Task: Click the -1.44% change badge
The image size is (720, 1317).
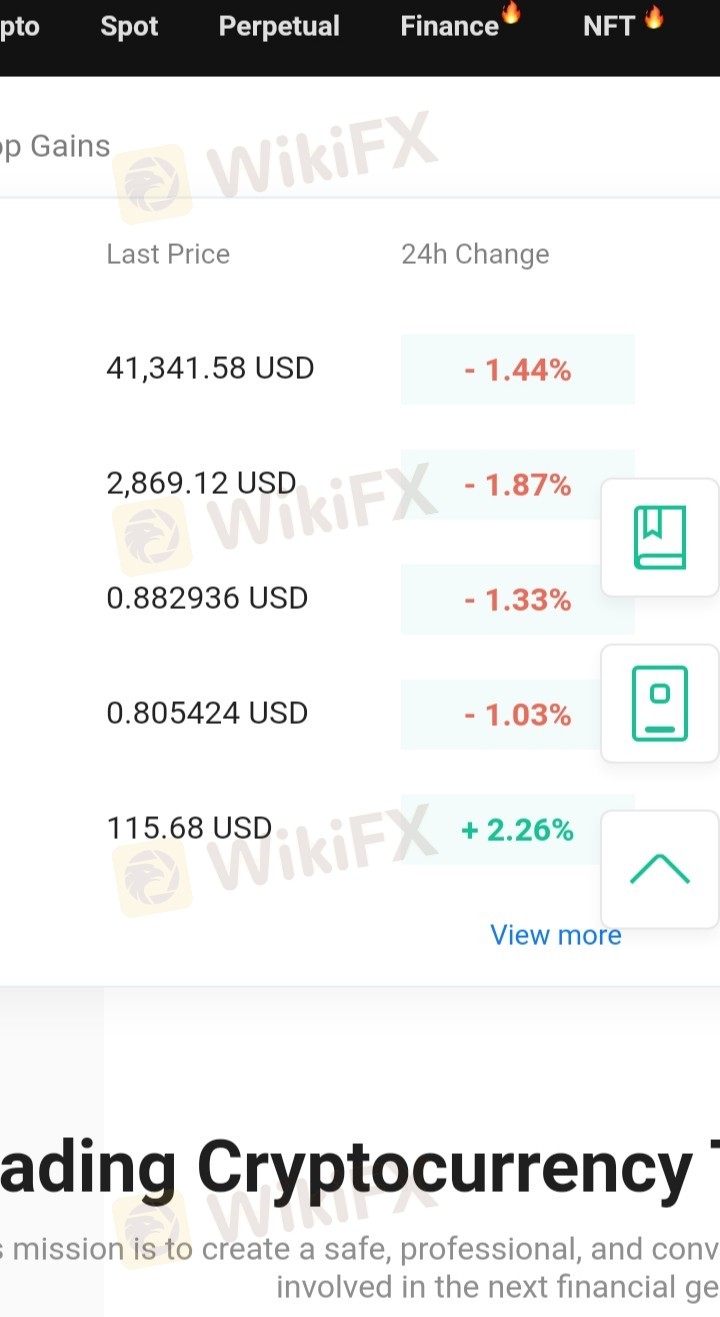Action: coord(517,371)
